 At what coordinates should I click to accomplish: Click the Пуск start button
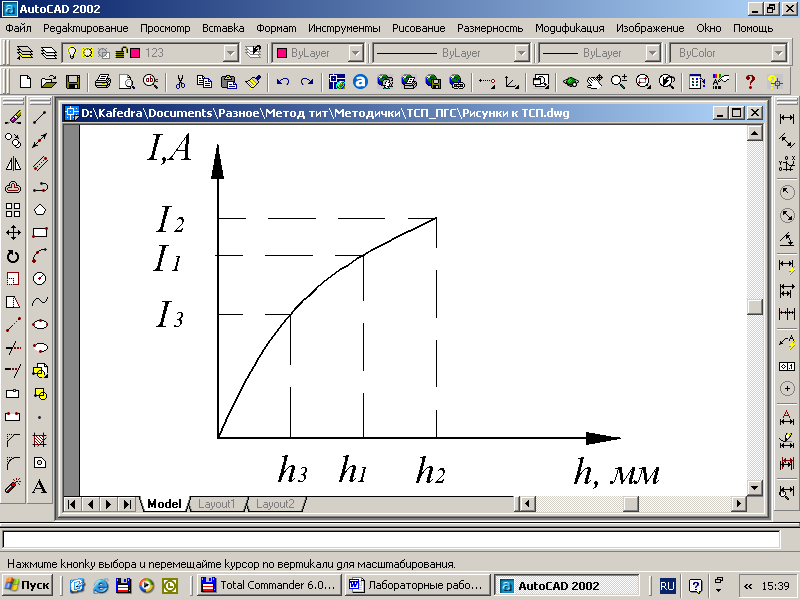tap(27, 585)
